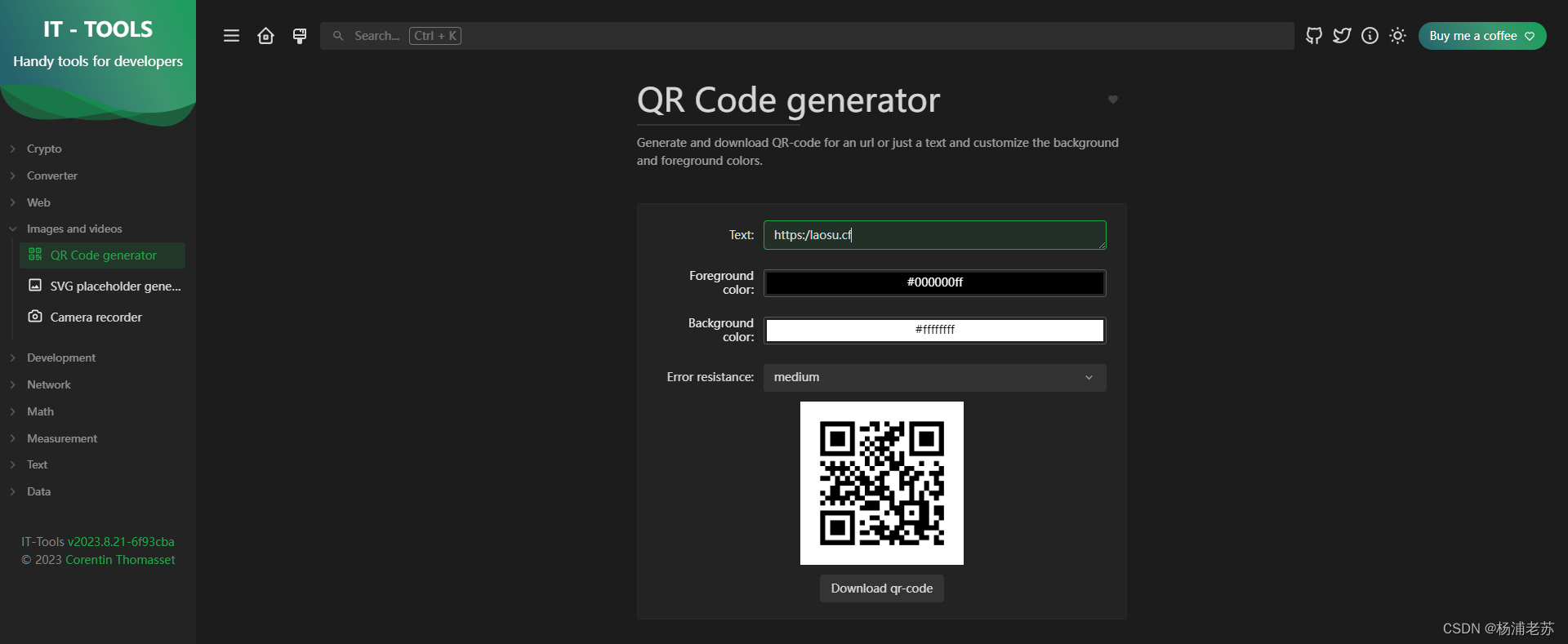
Task: Click the Camera recorder camera icon
Action: pyautogui.click(x=35, y=316)
